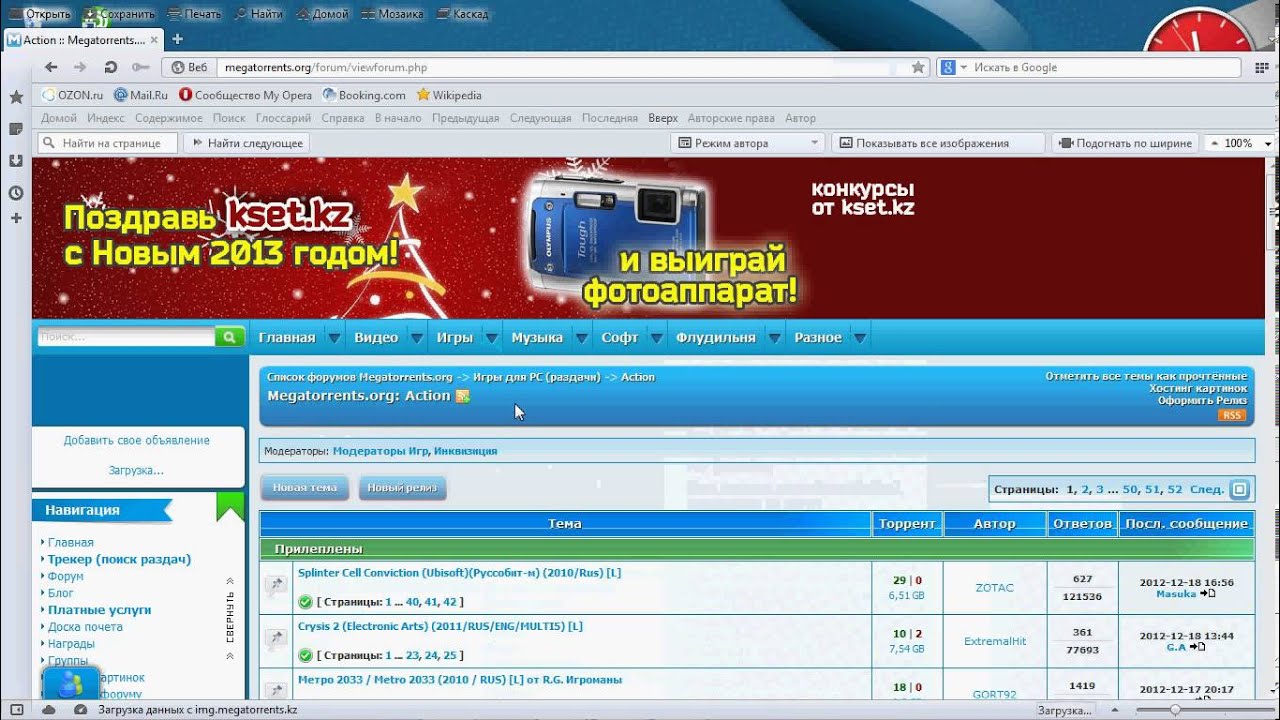Open the RSS feed orange button
Screen dimensions: 1280x720
tap(1232, 415)
